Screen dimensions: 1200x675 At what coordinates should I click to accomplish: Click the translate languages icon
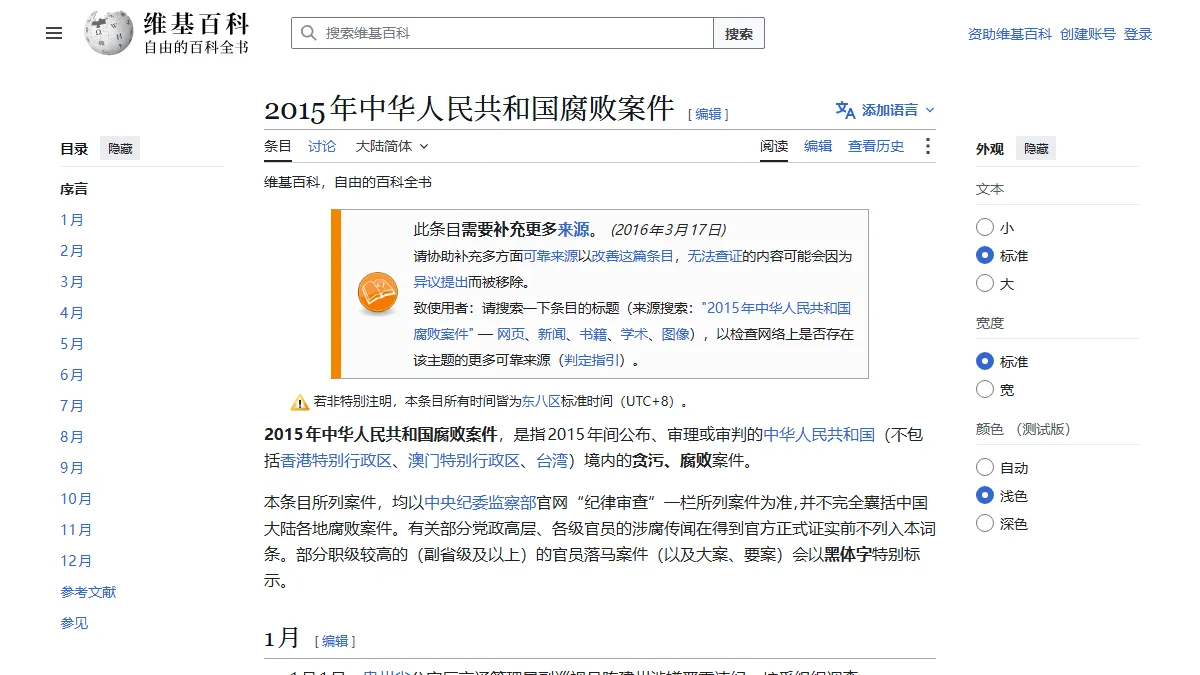tap(846, 110)
